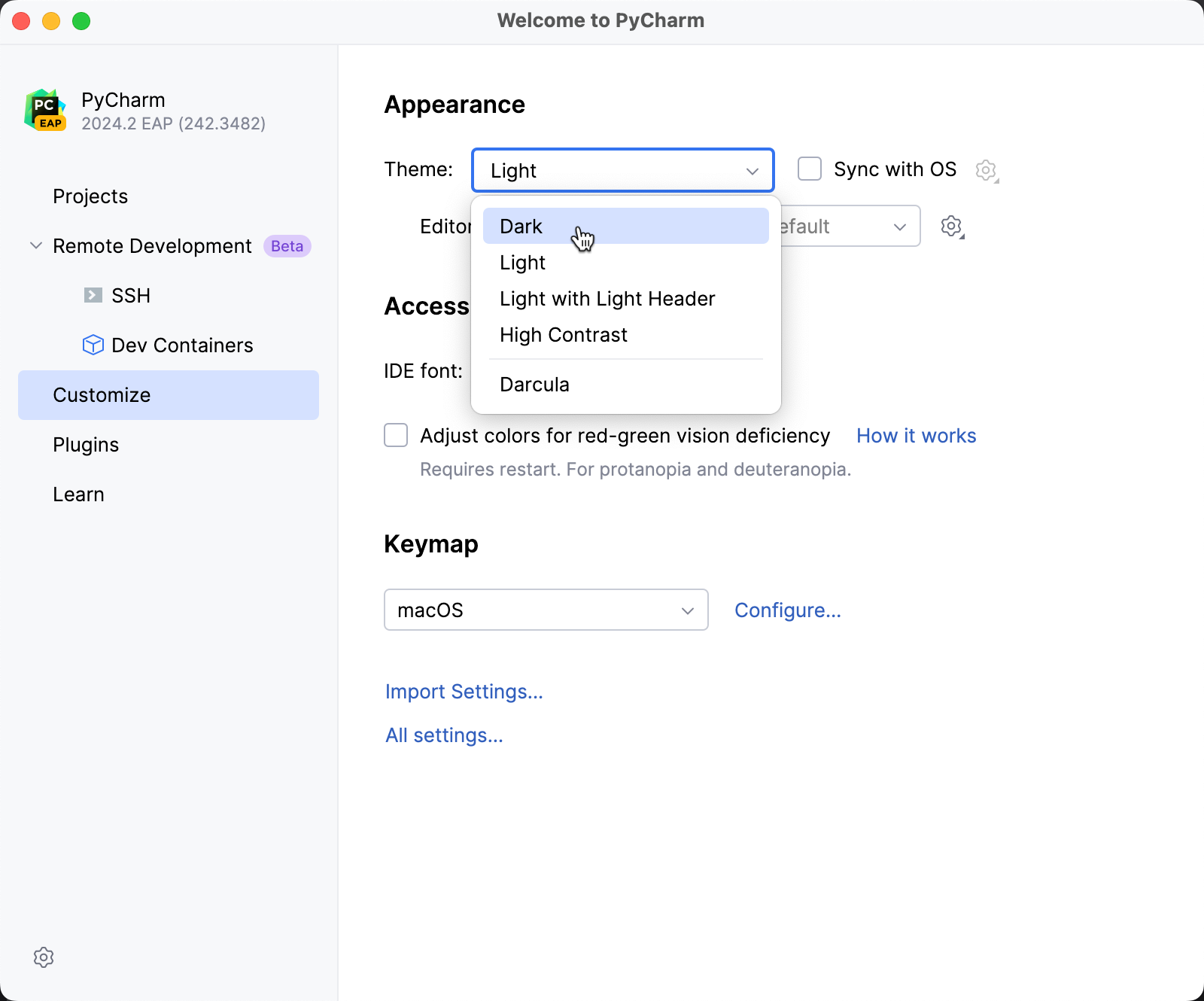Open the keymap dropdown showing macOS

(546, 610)
